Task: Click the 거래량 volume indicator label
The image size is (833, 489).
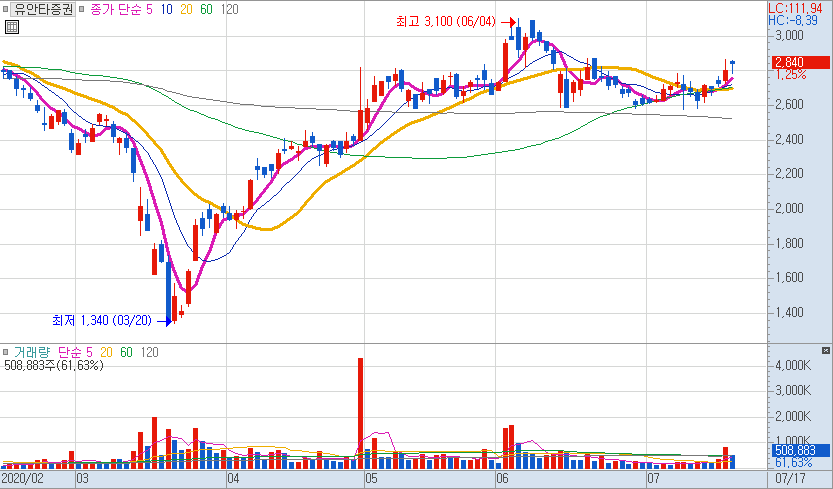Action: [x=32, y=352]
